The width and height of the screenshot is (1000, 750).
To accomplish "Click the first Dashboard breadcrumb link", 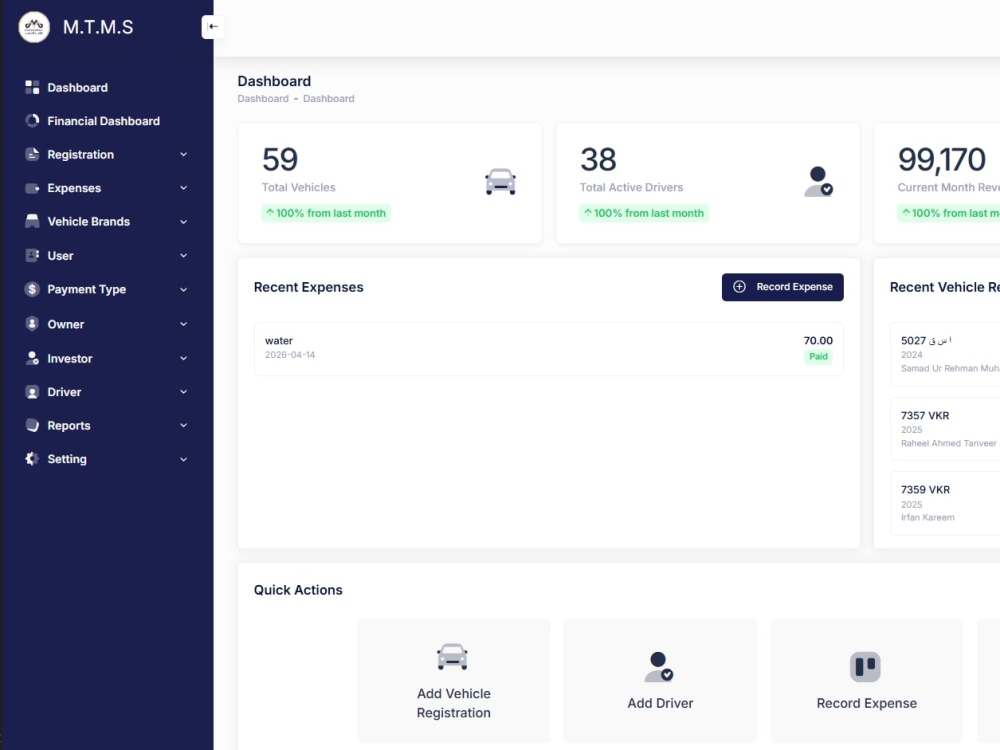I will [x=263, y=98].
